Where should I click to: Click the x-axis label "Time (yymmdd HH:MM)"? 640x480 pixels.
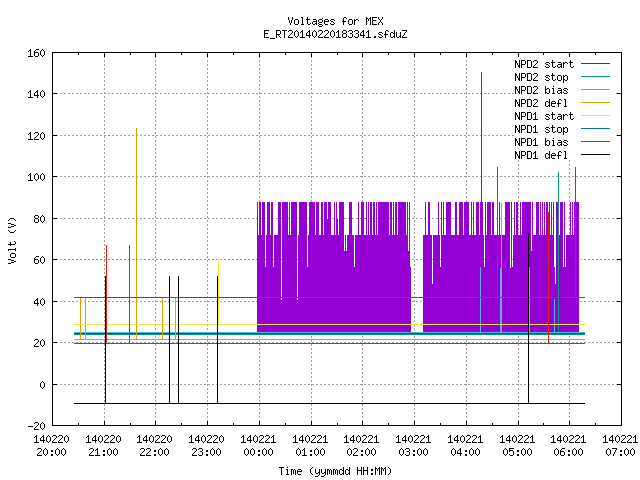[x=335, y=471]
